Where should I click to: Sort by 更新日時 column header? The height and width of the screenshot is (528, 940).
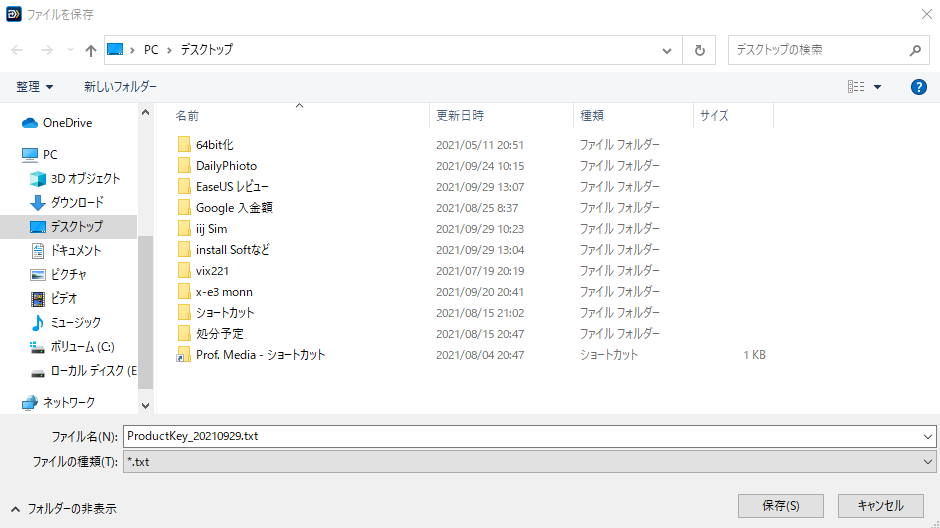click(460, 116)
